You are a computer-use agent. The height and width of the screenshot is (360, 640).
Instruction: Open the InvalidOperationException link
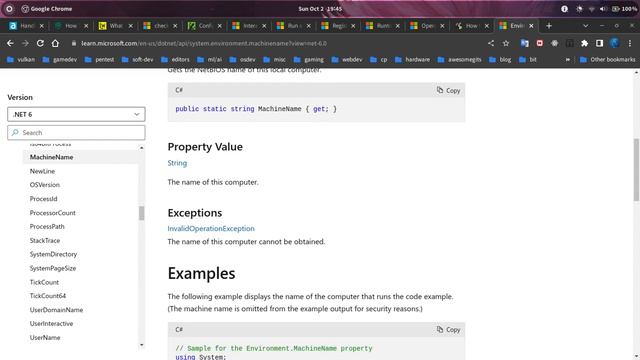211,229
